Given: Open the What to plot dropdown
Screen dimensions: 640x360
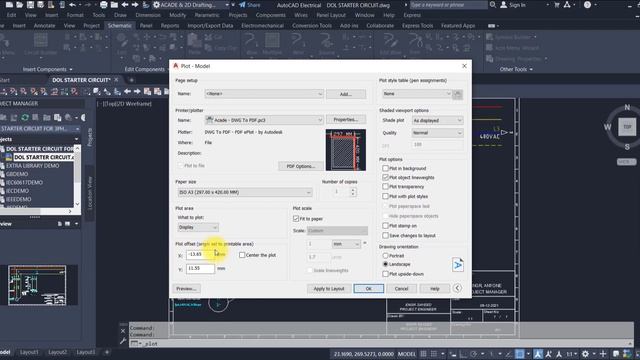Looking at the screenshot, I should 198,227.
